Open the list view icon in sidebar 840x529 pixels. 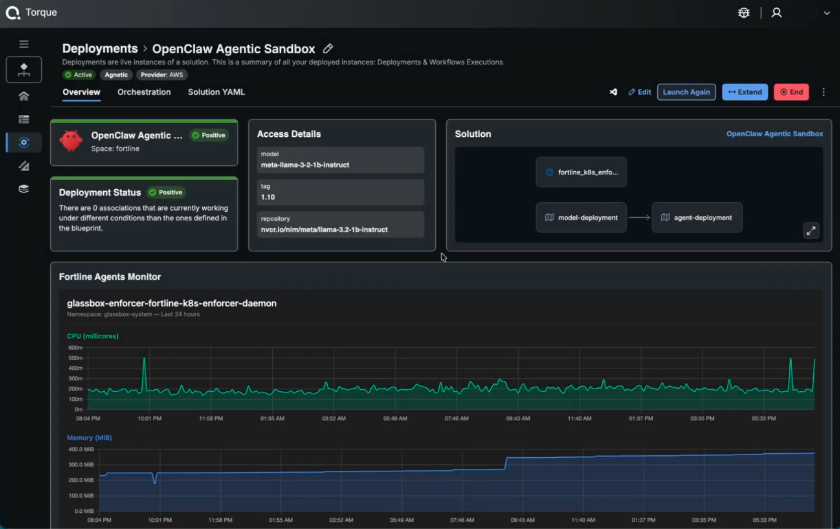(24, 119)
